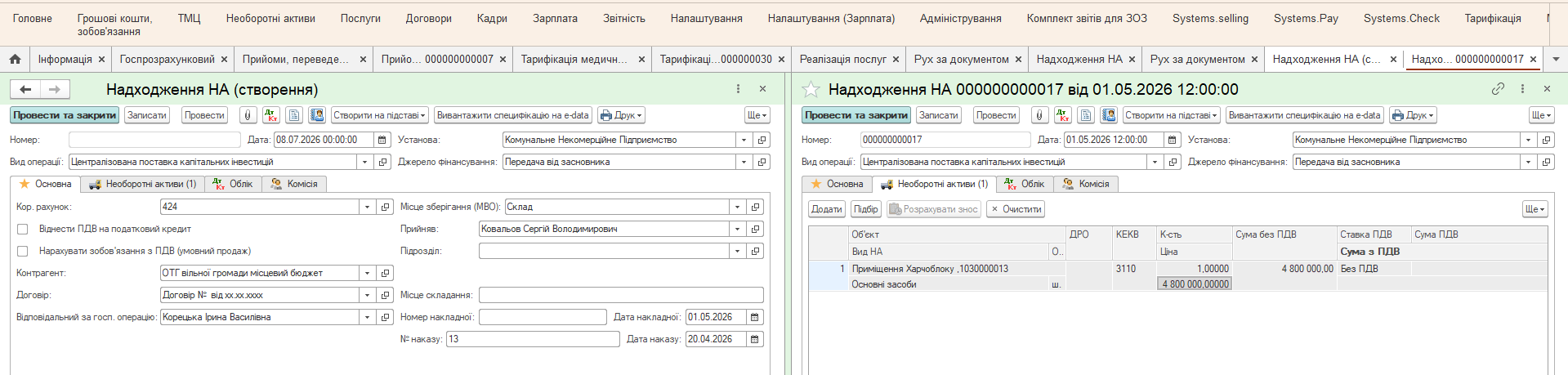1568x375 pixels.
Task: Expand Джерело фінансування dropdown in left form
Action: [x=744, y=162]
